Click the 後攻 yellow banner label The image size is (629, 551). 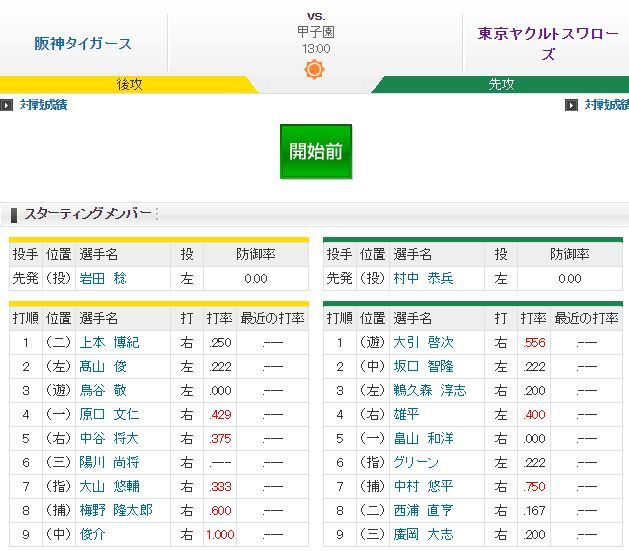129,85
